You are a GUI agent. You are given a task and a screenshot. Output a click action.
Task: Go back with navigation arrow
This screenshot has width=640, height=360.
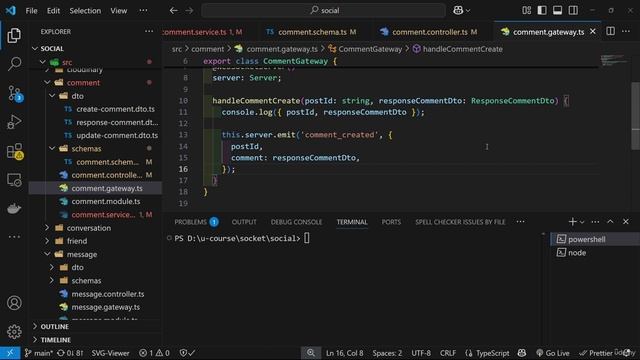(173, 11)
